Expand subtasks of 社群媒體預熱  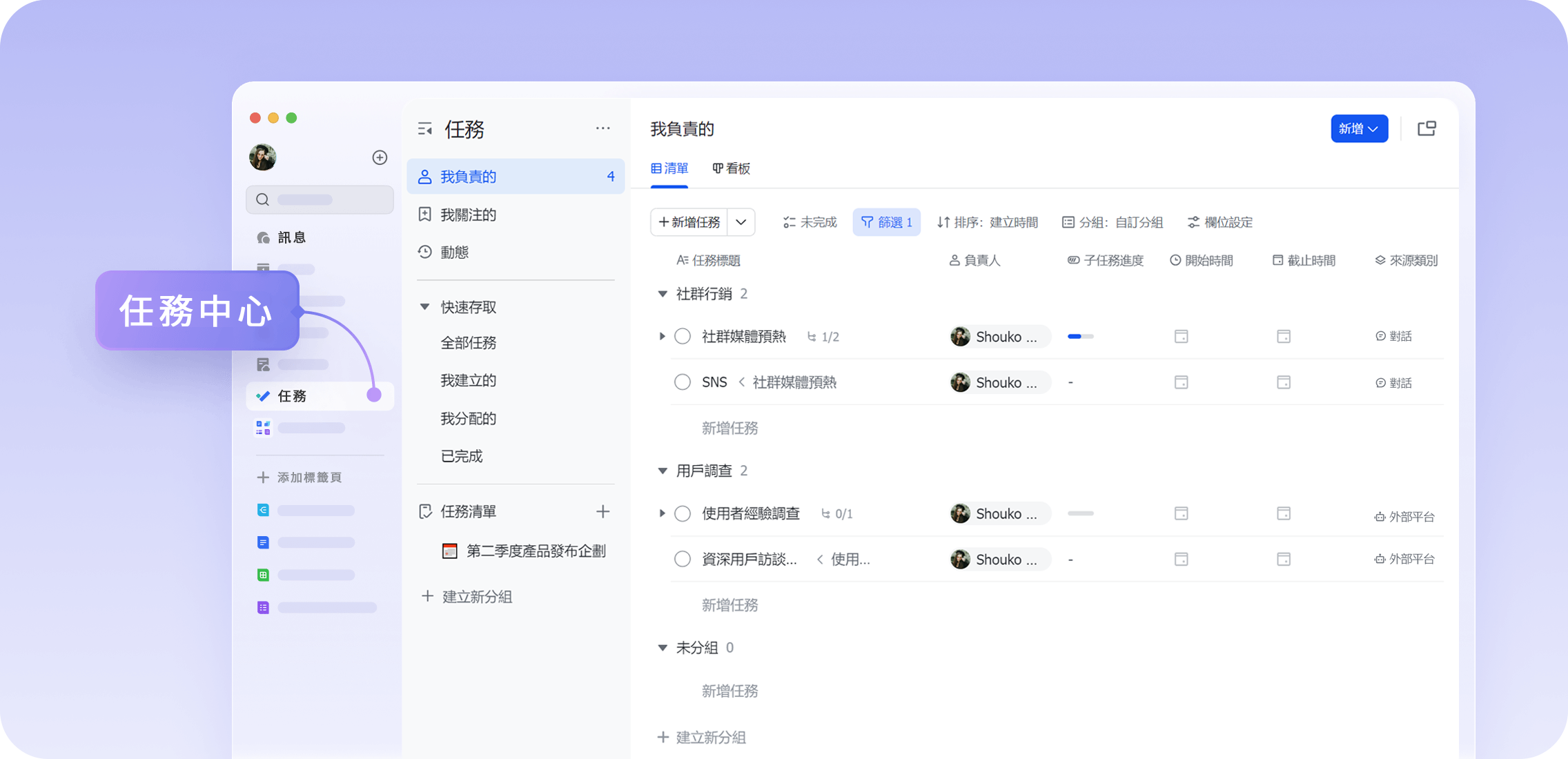662,337
